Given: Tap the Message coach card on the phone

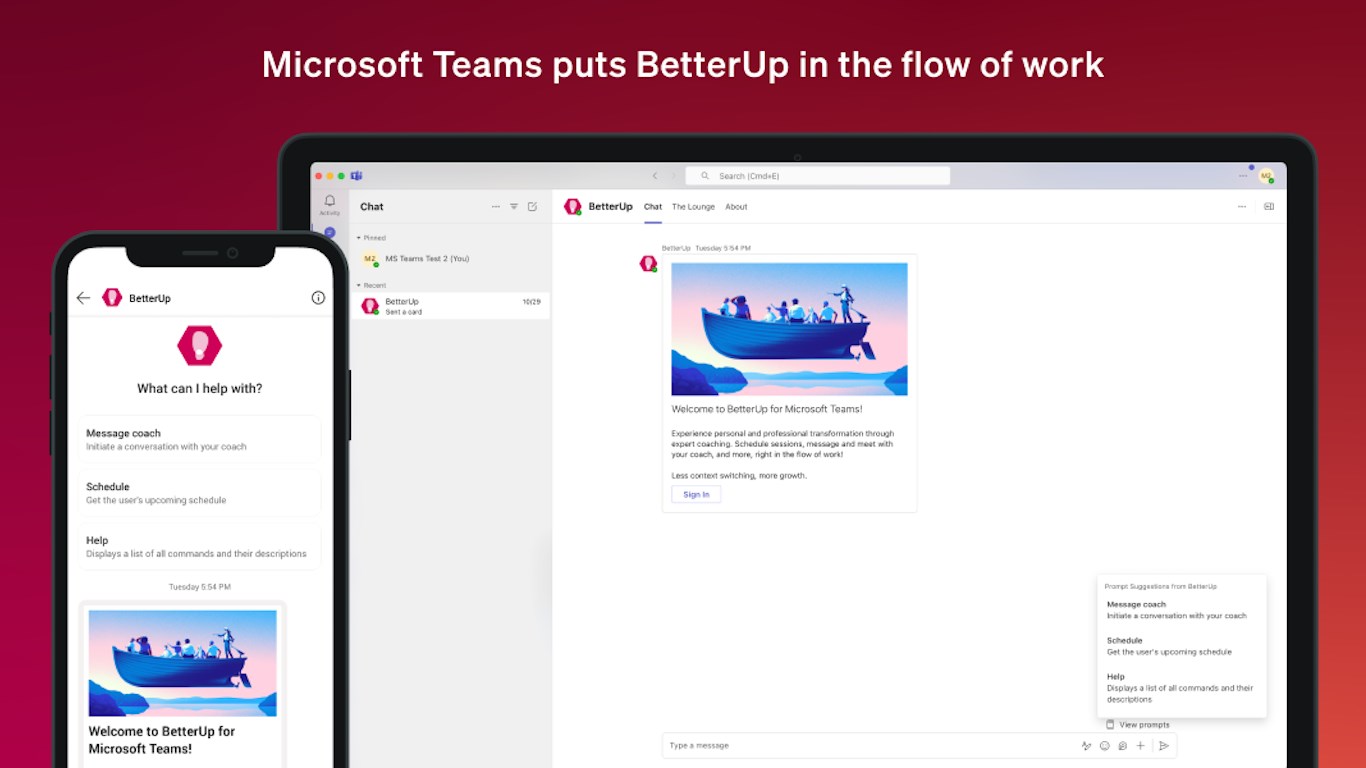Looking at the screenshot, I should click(x=200, y=440).
